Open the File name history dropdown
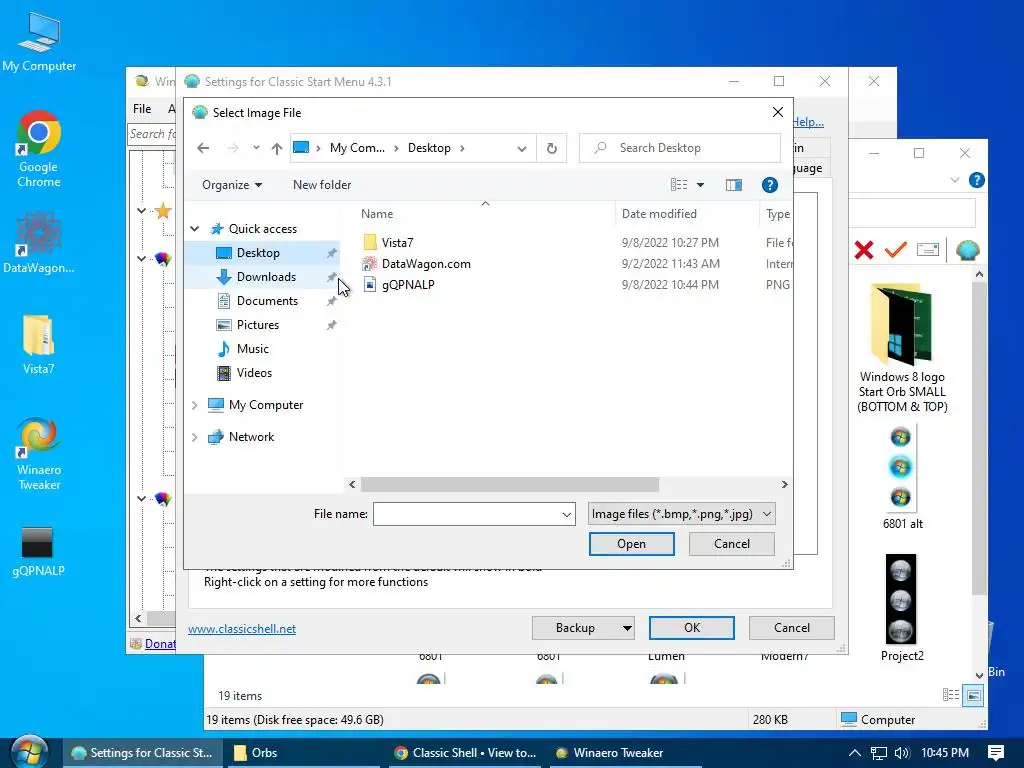 point(567,515)
